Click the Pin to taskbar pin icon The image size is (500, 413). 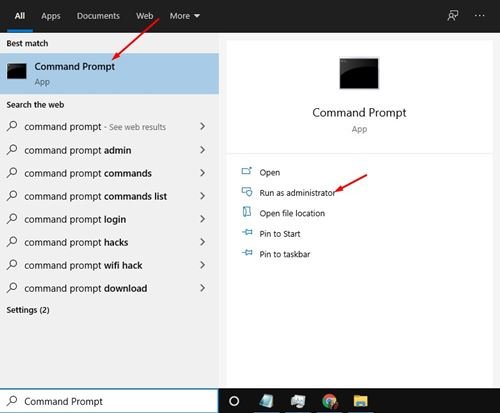[247, 253]
